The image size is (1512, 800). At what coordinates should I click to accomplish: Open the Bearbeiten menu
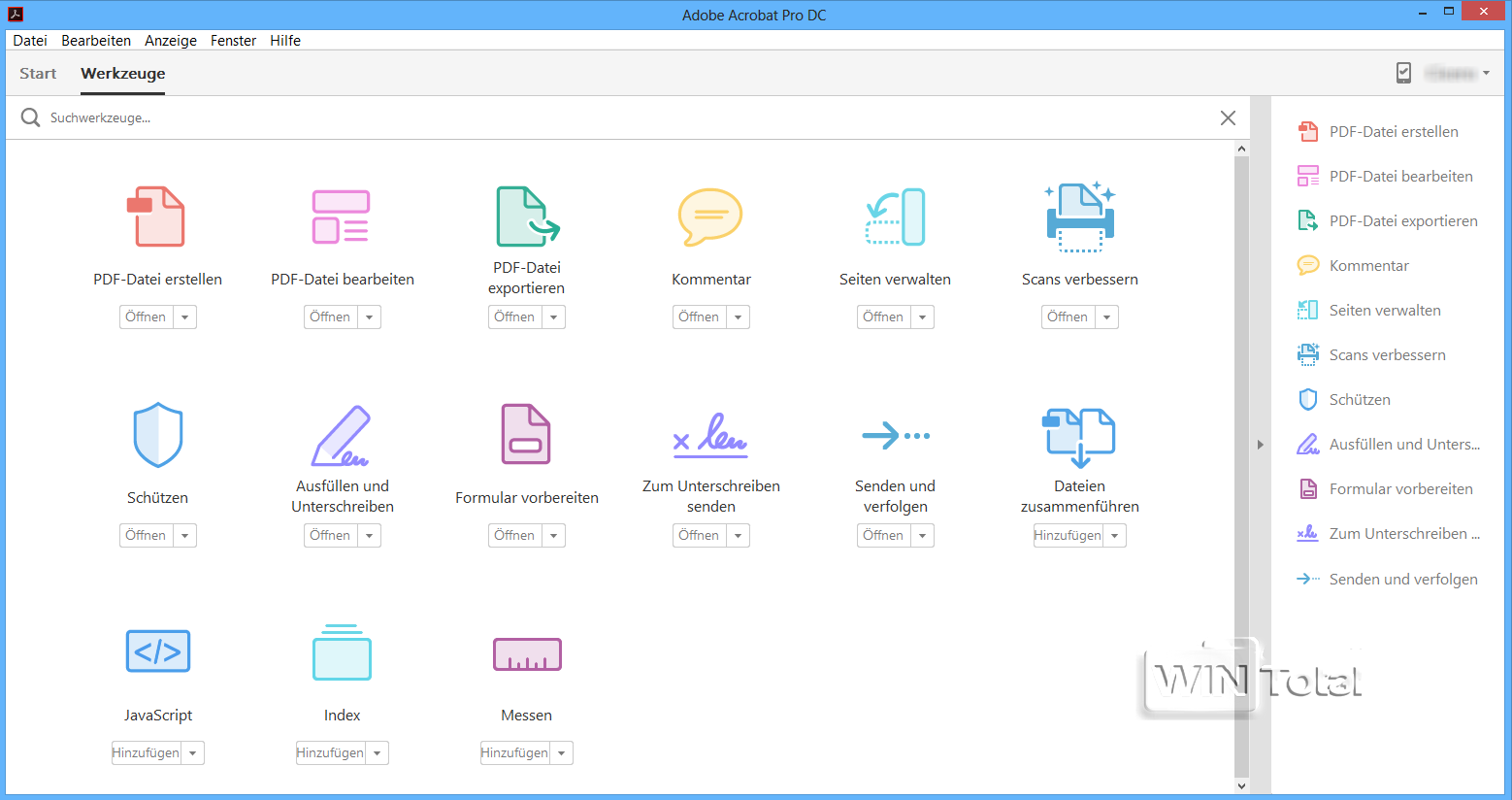(x=96, y=41)
